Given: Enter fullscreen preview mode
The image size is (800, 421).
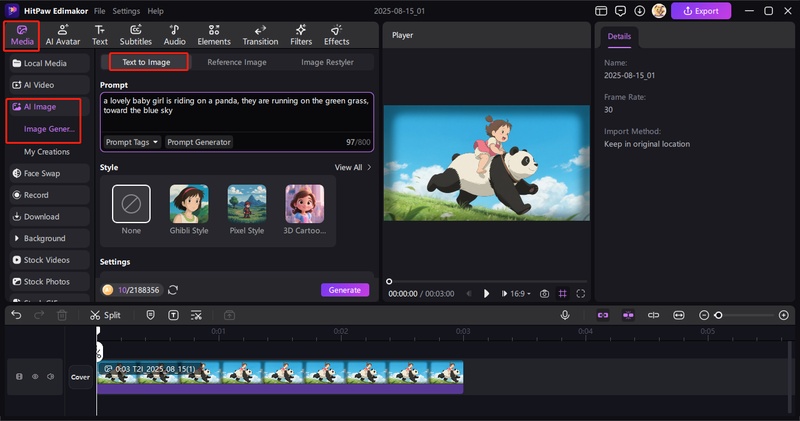Looking at the screenshot, I should [x=581, y=293].
